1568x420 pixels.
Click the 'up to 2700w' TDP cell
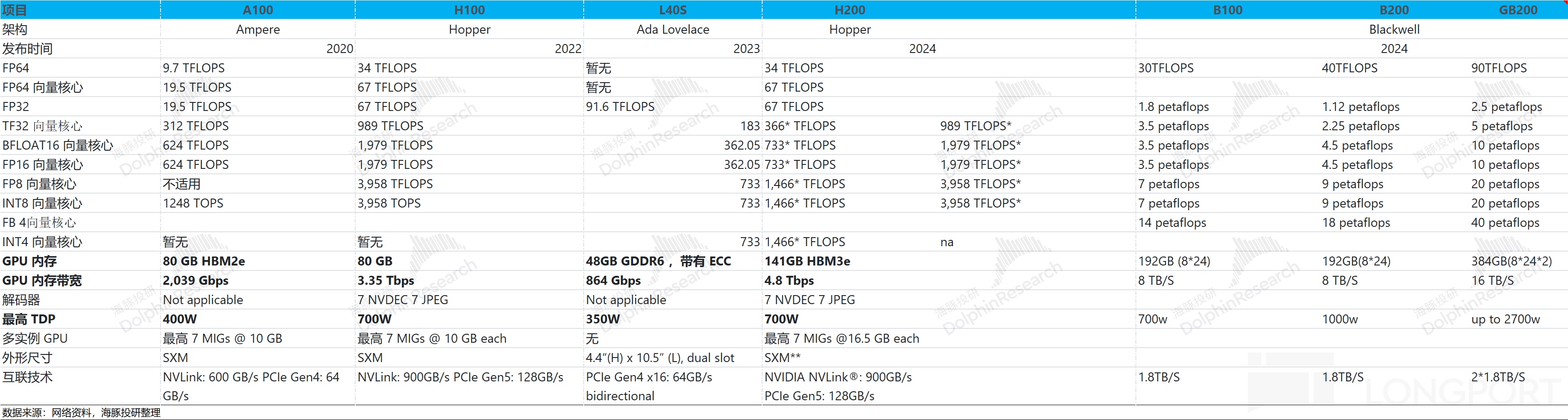[1505, 319]
